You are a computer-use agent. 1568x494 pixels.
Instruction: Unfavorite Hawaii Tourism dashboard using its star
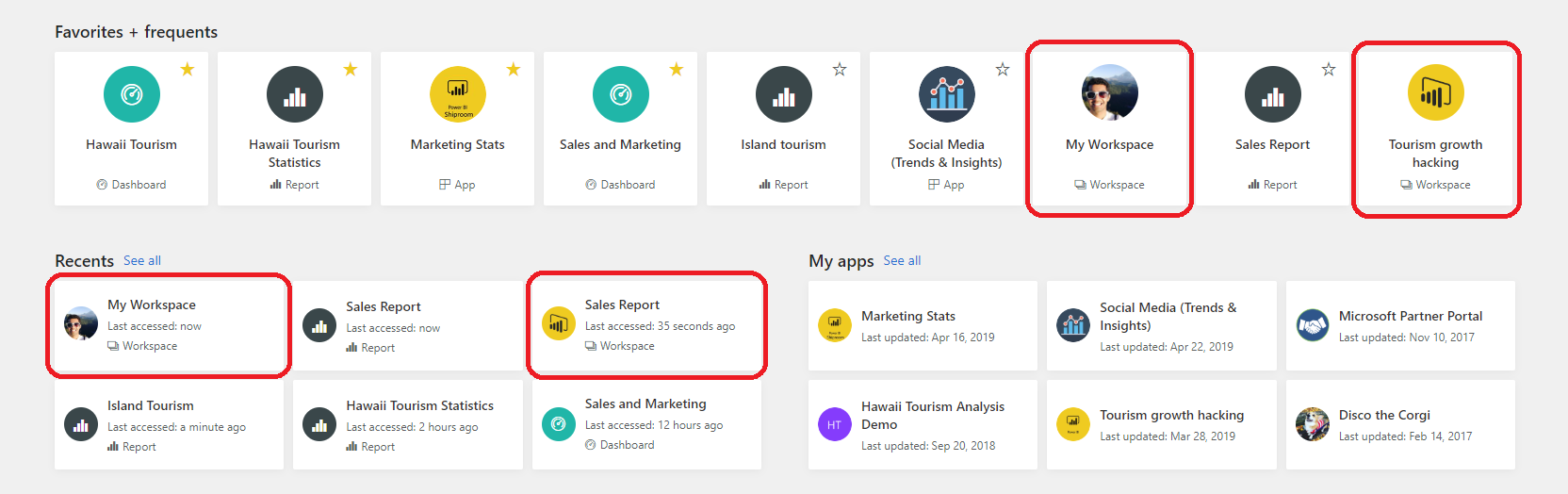(188, 69)
